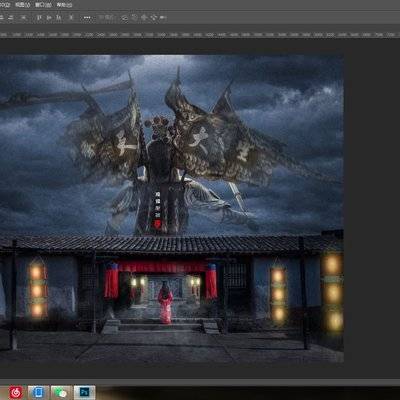Open the 视图 (View) menu

pos(23,5)
